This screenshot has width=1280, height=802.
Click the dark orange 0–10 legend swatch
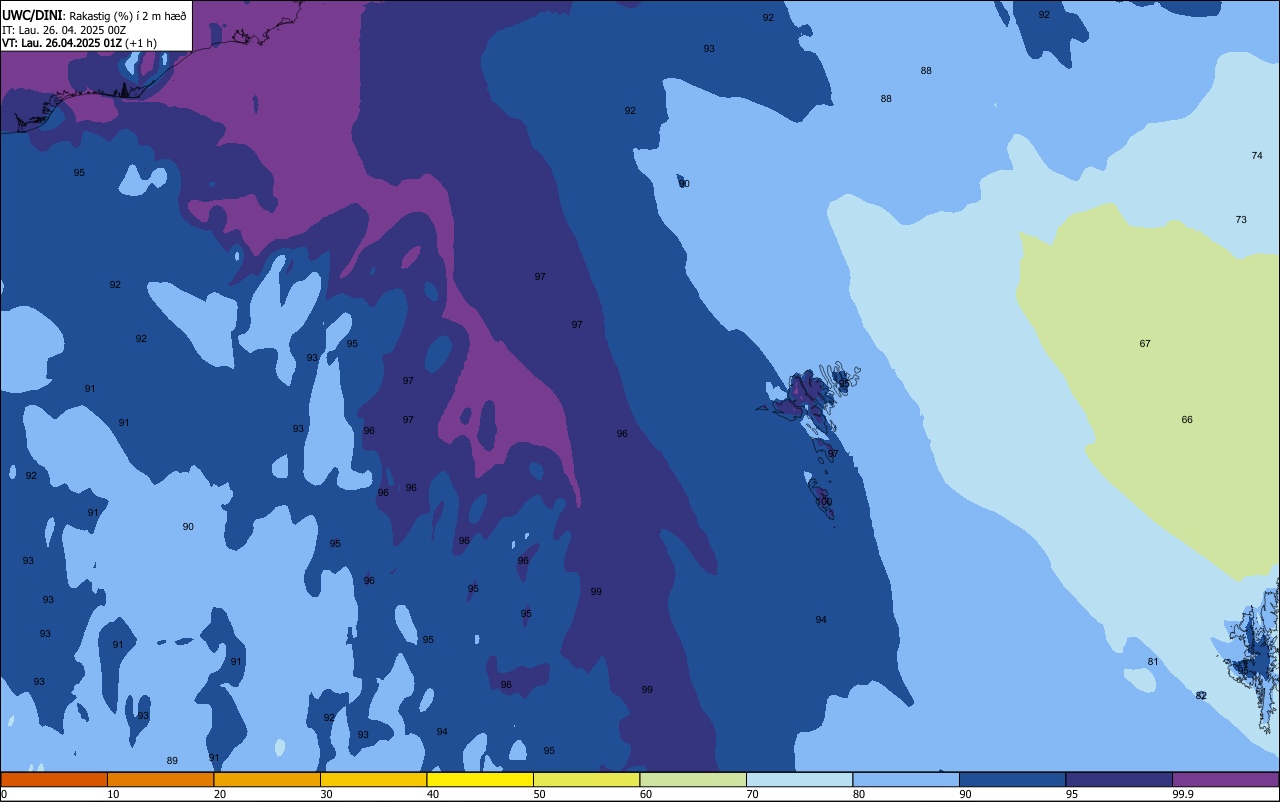(x=54, y=779)
